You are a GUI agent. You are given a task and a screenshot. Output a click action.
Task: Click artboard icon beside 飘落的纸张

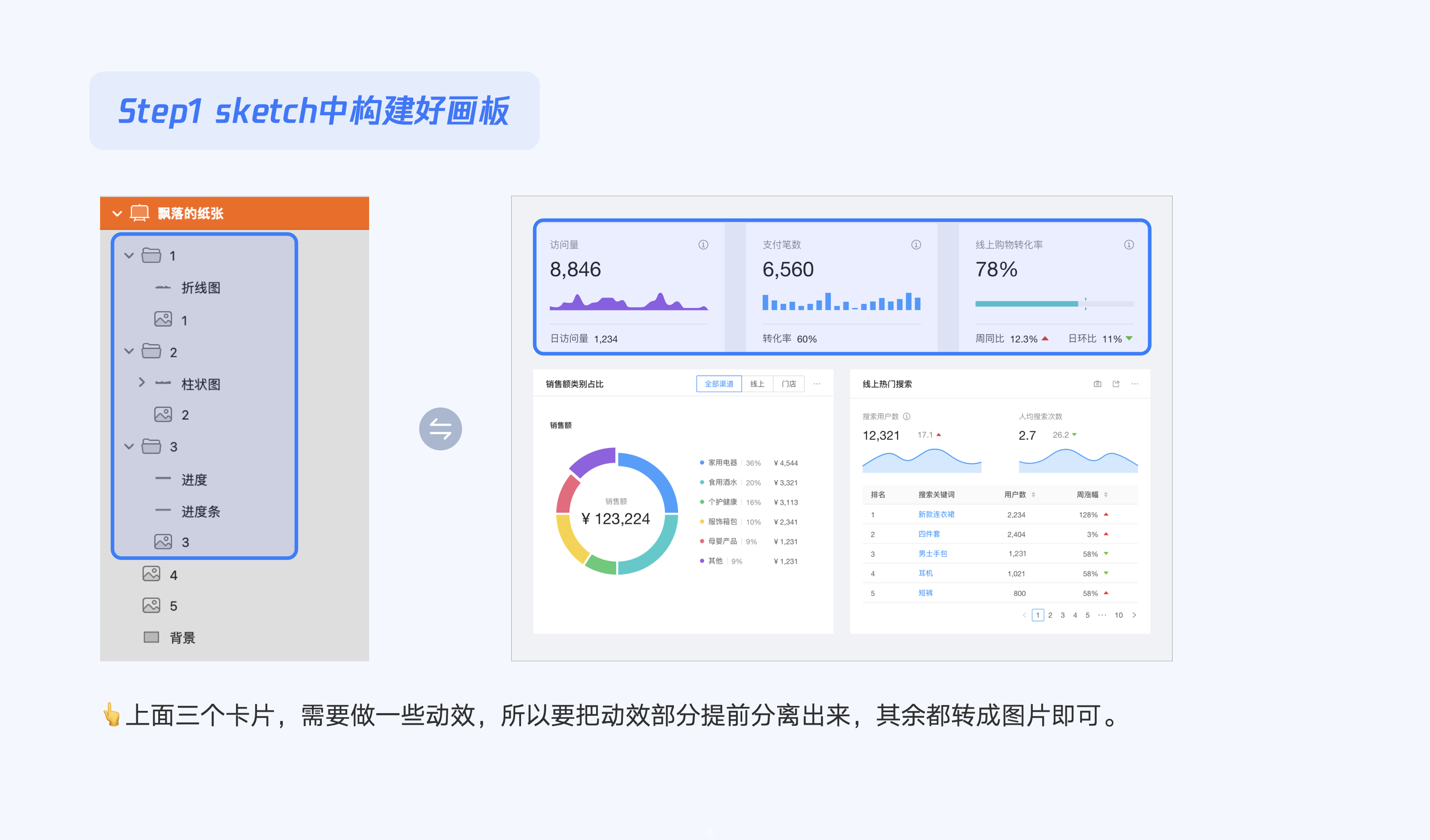(x=139, y=214)
